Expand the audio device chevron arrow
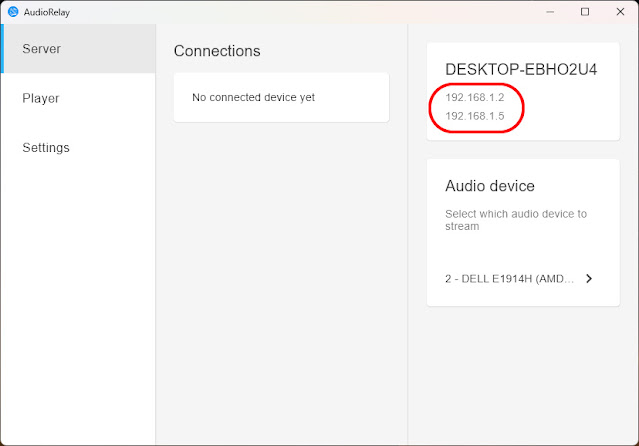This screenshot has height=446, width=639. (589, 278)
